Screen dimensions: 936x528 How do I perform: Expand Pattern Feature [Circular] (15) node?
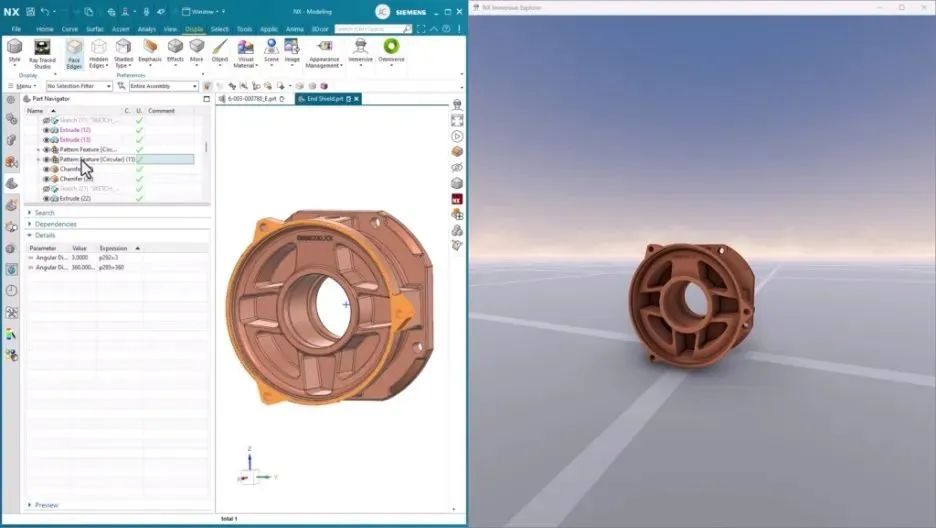click(x=39, y=159)
